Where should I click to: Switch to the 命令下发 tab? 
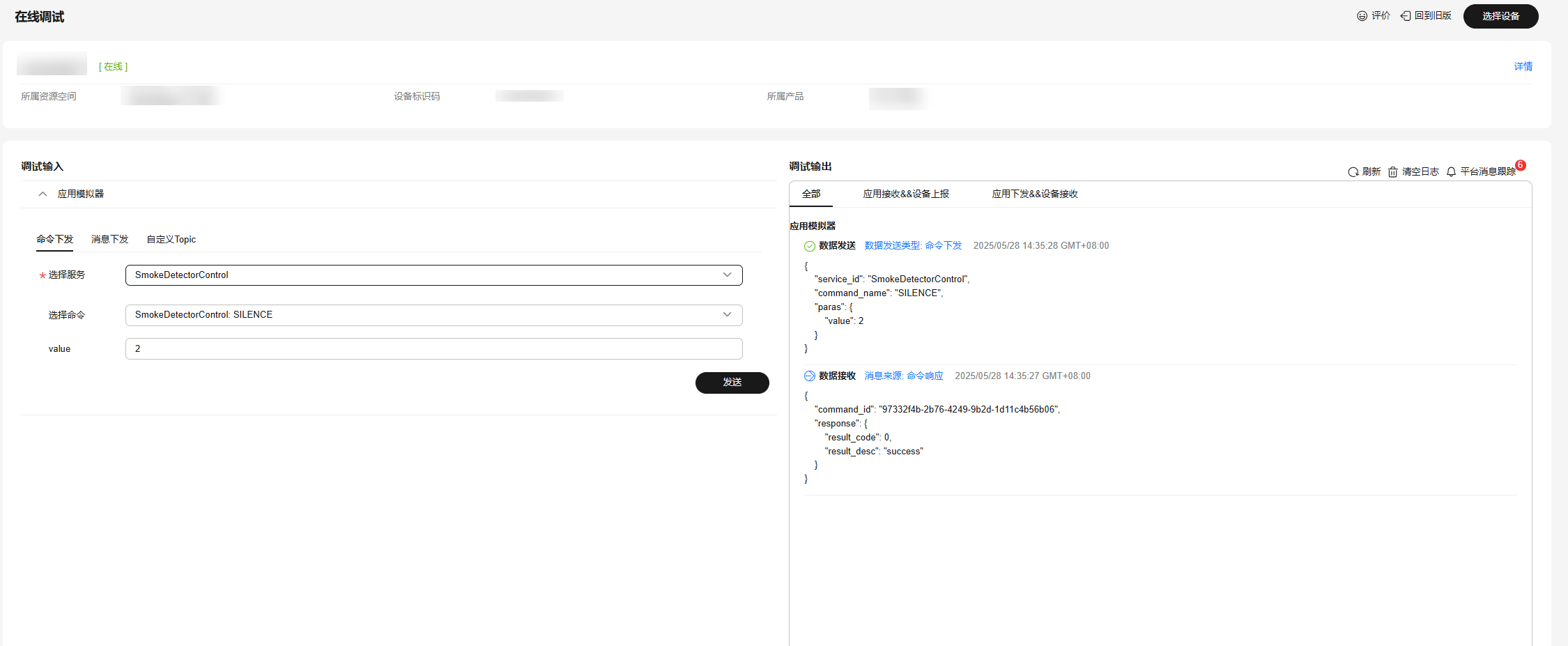click(54, 239)
